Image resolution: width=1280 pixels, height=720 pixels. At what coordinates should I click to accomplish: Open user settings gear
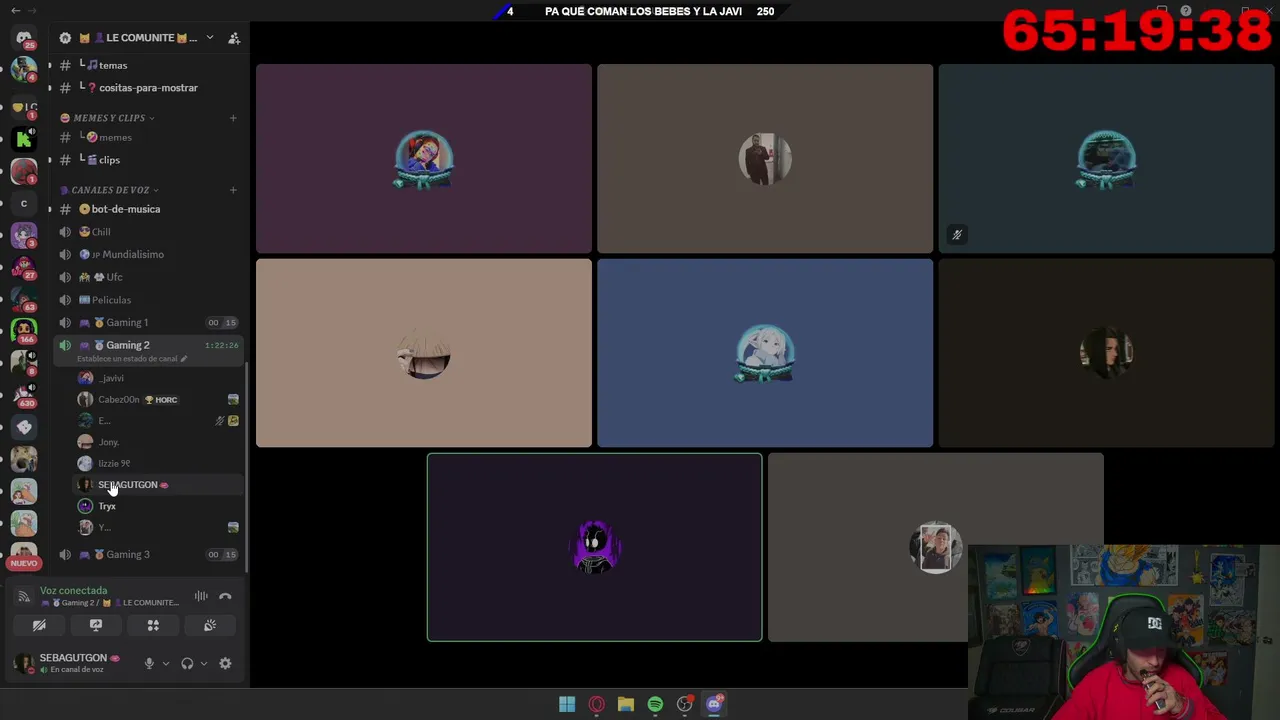pyautogui.click(x=225, y=663)
